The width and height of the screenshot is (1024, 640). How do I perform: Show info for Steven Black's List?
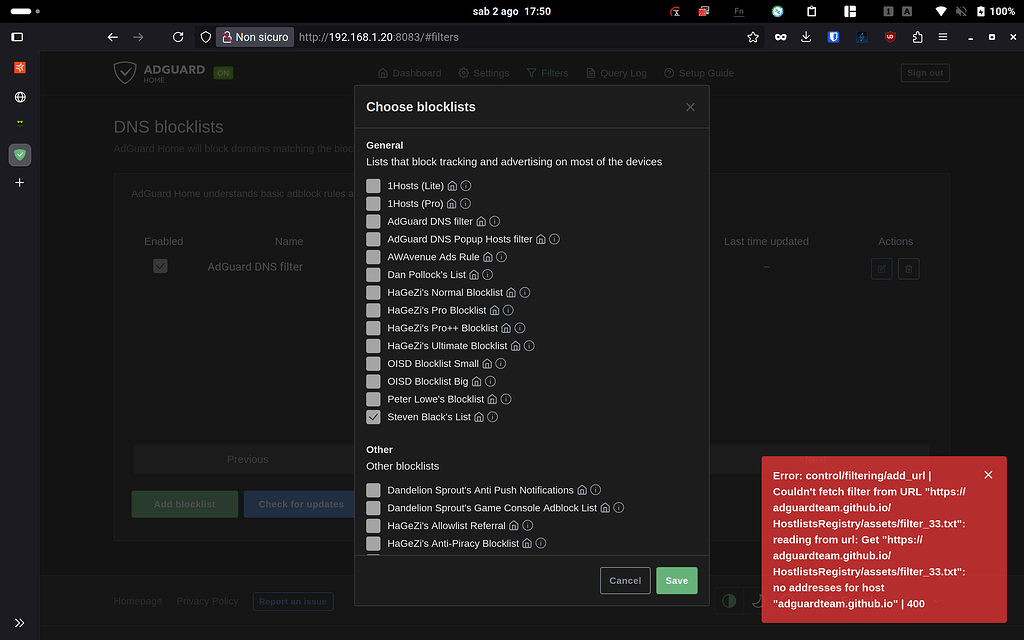click(493, 417)
